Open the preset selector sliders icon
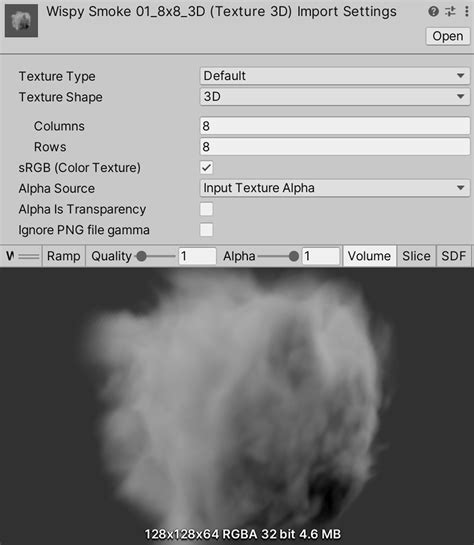The height and width of the screenshot is (545, 474). pos(450,11)
